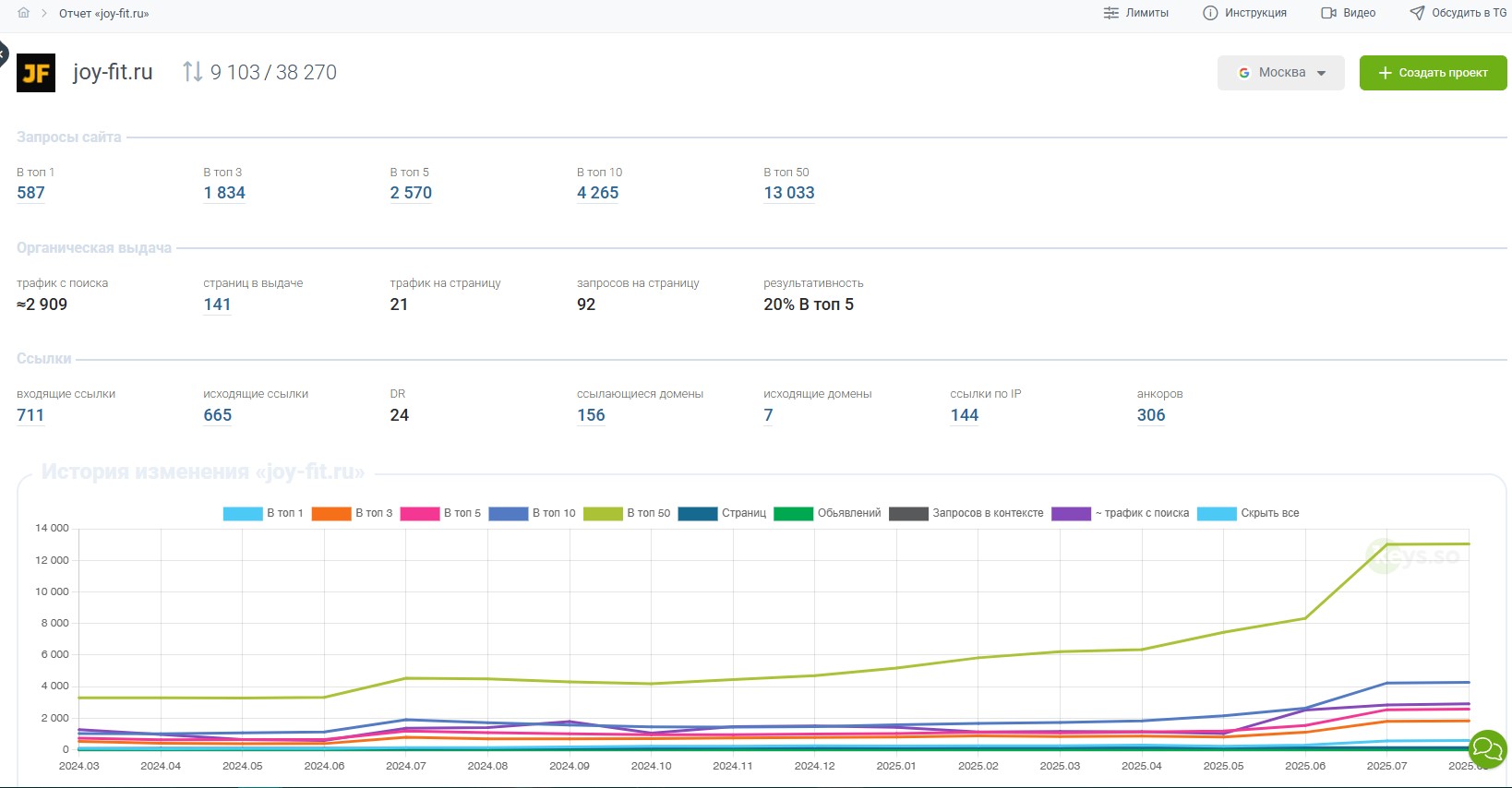Toggle the В топ 50 chart series

(627, 513)
